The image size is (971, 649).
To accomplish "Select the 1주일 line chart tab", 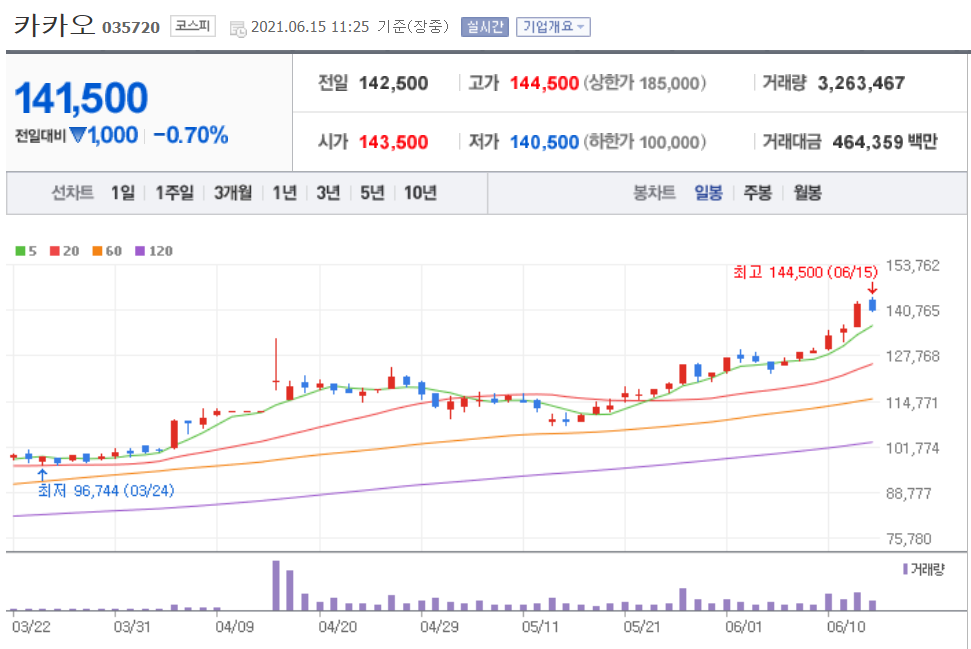I will [x=174, y=193].
